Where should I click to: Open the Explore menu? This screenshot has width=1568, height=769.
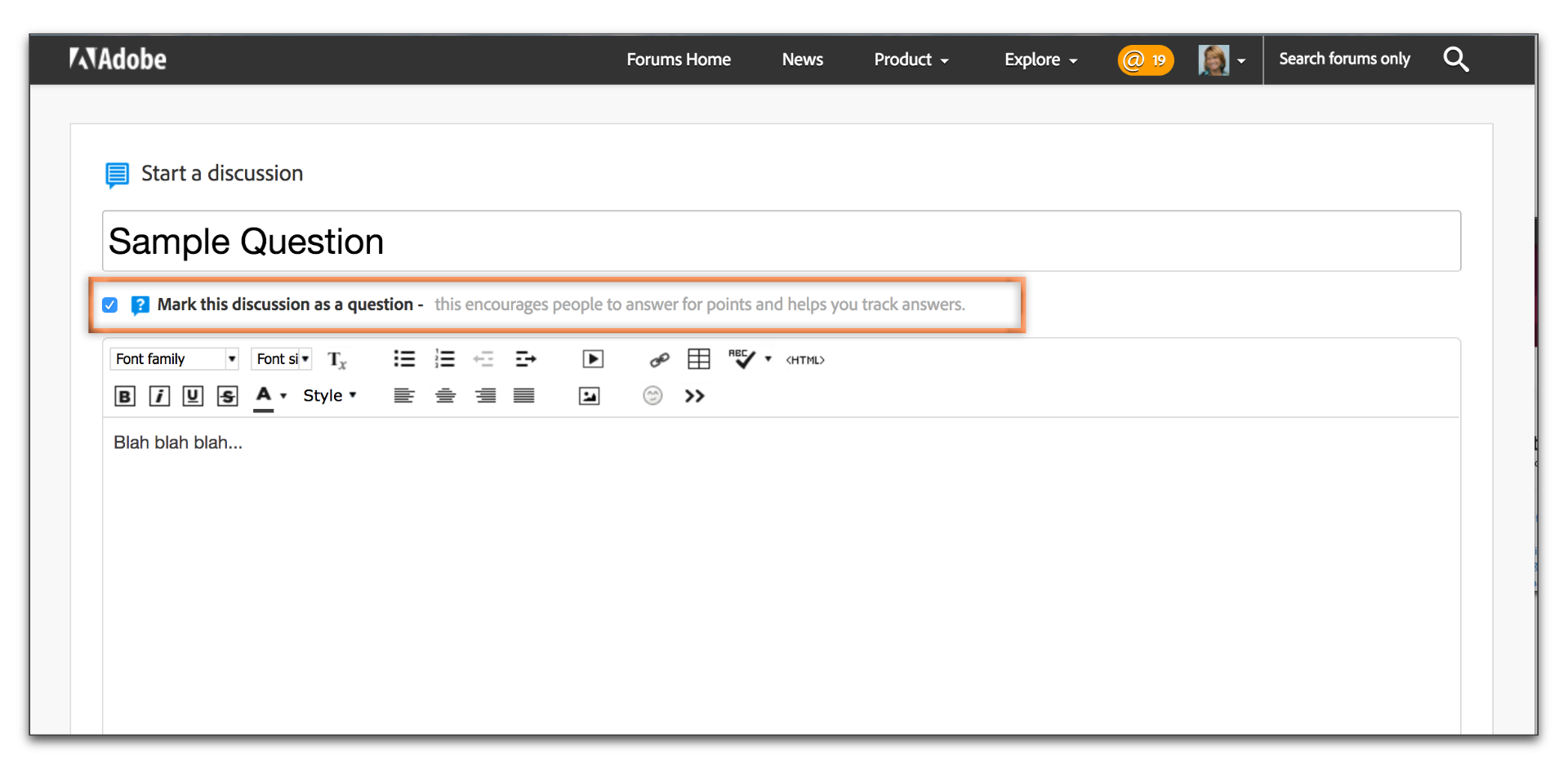point(1041,60)
